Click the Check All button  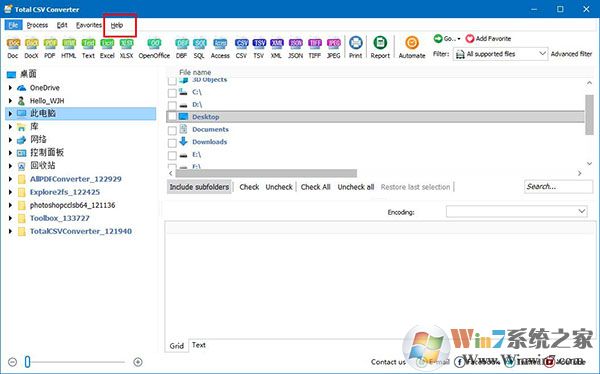coord(315,187)
